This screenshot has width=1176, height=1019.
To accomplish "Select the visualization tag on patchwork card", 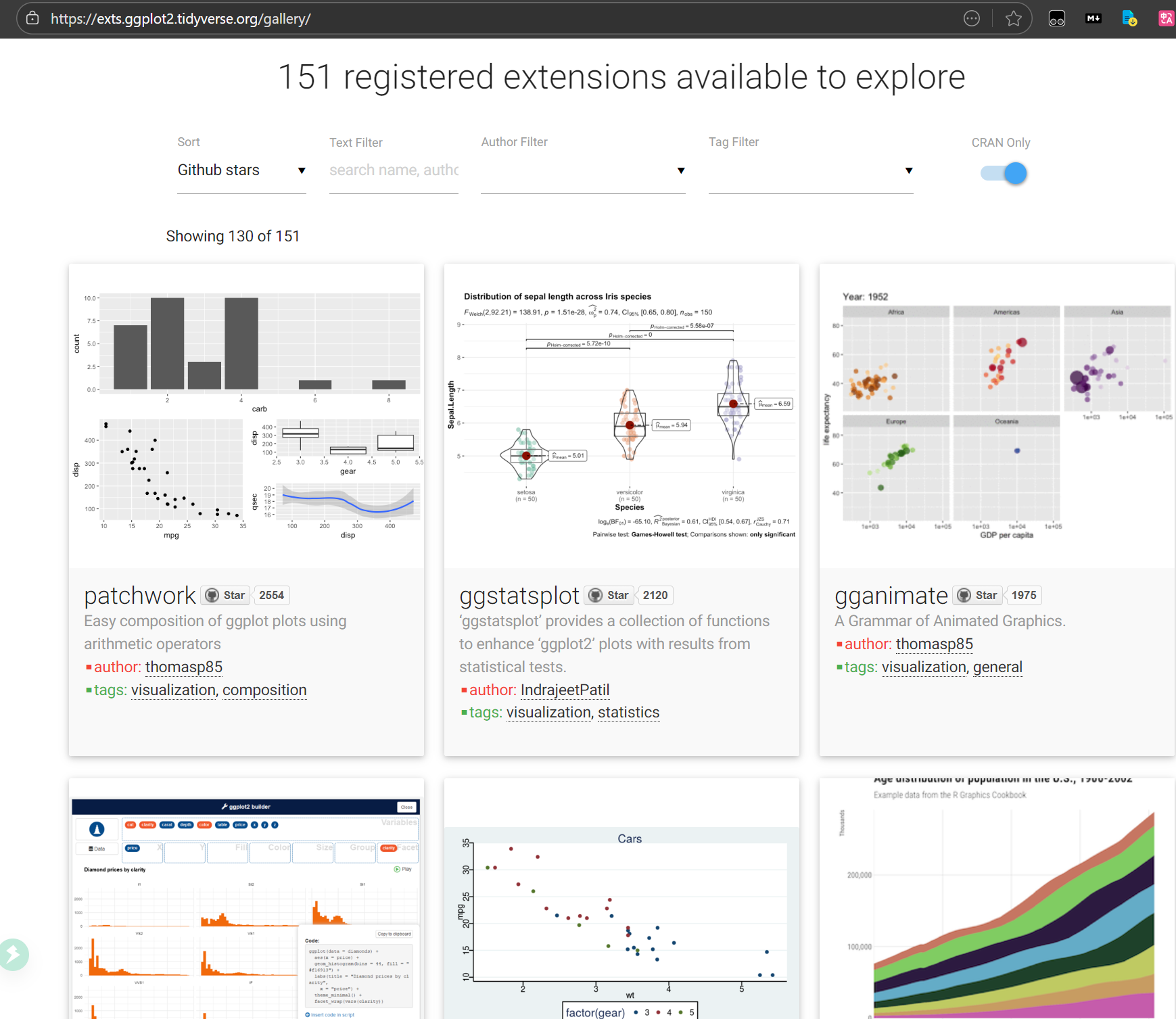I will pos(173,690).
